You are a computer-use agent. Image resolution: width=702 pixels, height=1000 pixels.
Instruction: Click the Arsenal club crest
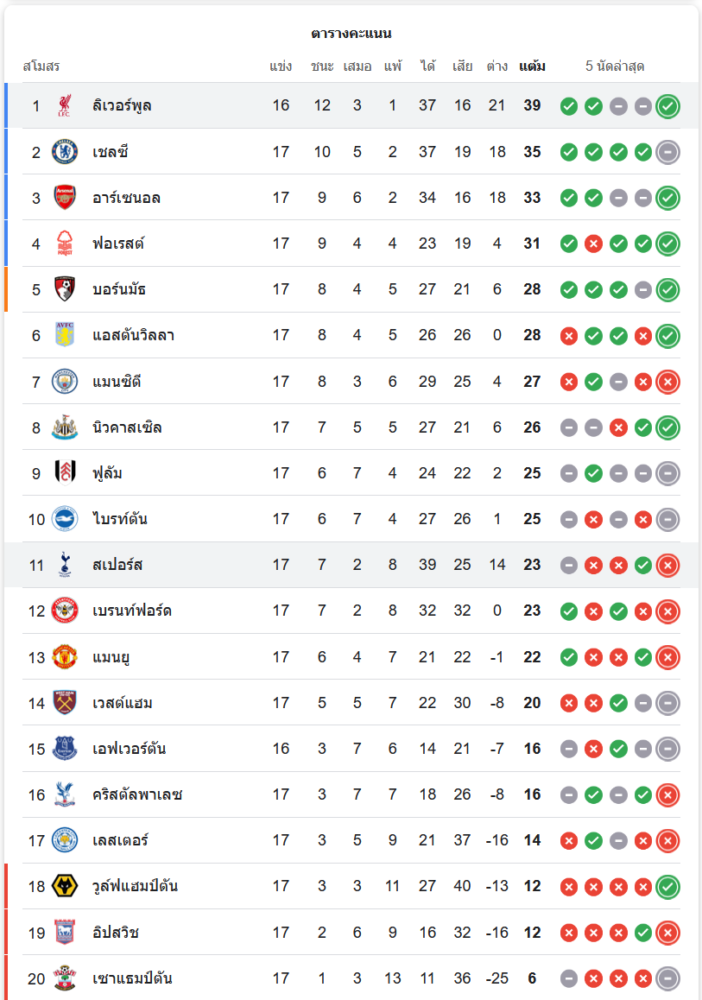pos(65,198)
